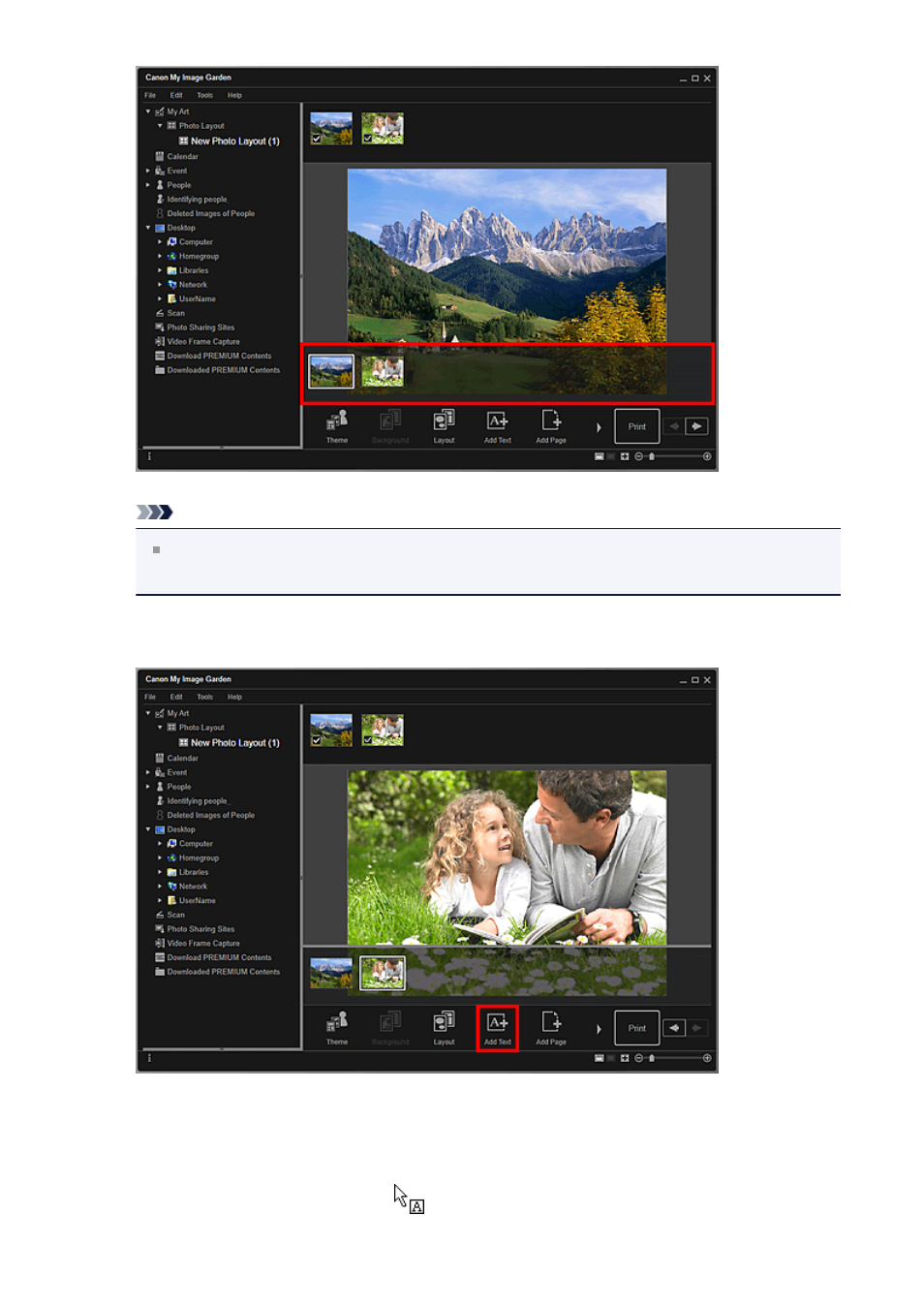Expand Libraries node, family-preview window
Viewport: 924px width, 1308px height.
(160, 872)
